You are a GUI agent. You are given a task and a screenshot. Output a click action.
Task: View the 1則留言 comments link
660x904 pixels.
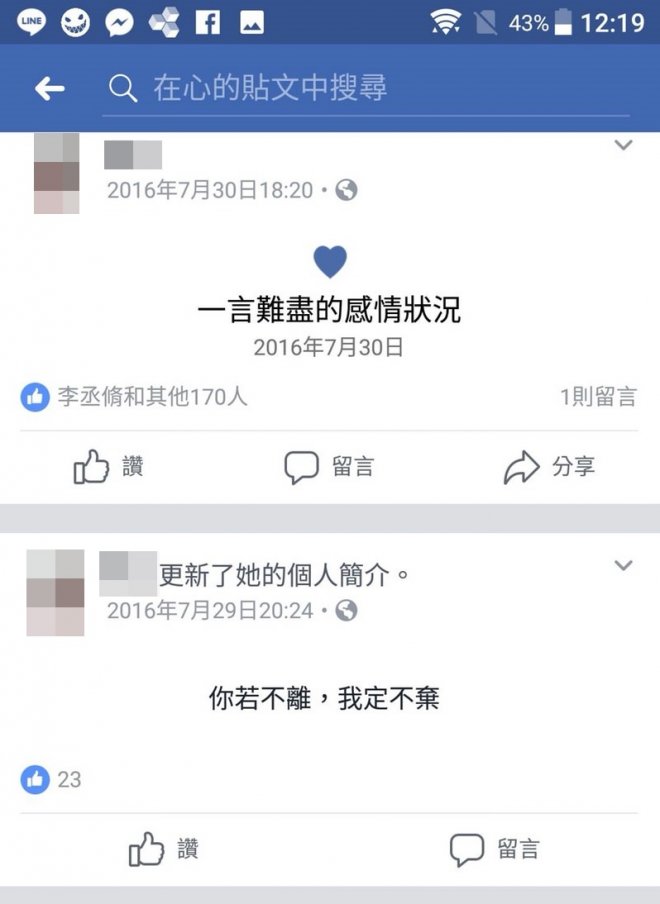coord(598,397)
